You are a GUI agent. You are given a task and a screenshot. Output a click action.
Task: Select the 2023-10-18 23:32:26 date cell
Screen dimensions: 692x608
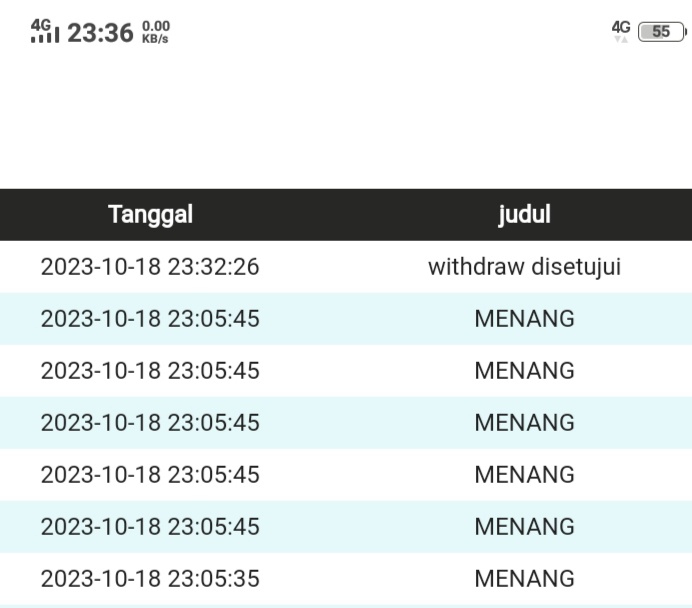[150, 267]
